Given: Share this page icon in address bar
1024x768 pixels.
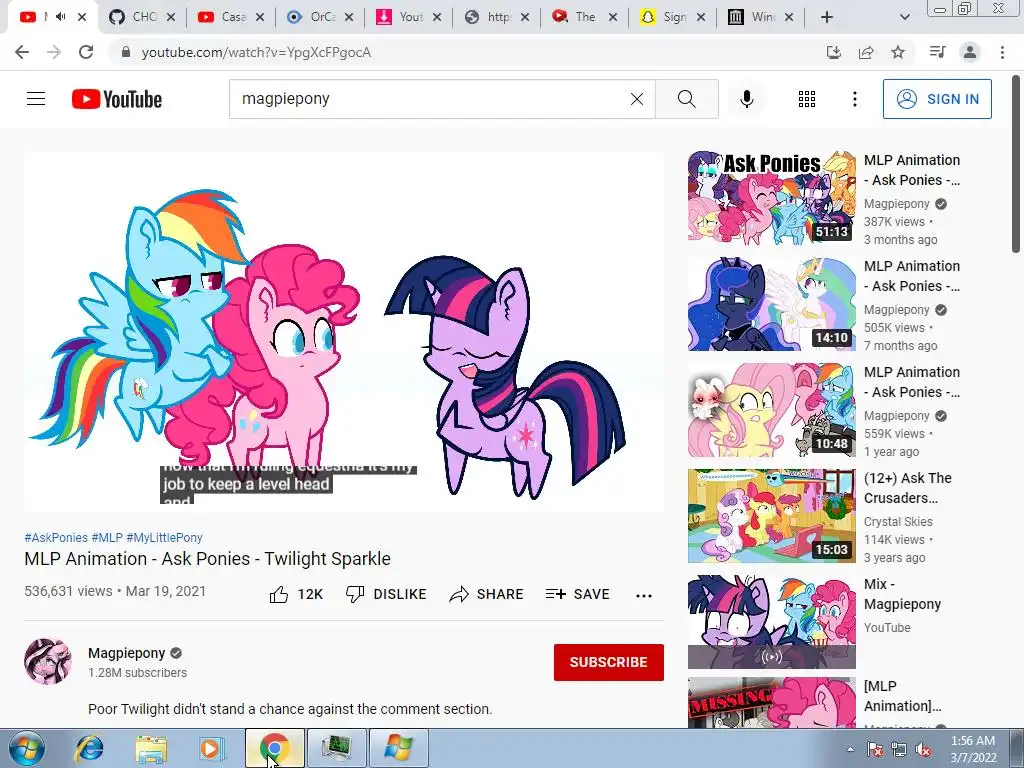Looking at the screenshot, I should point(866,52).
